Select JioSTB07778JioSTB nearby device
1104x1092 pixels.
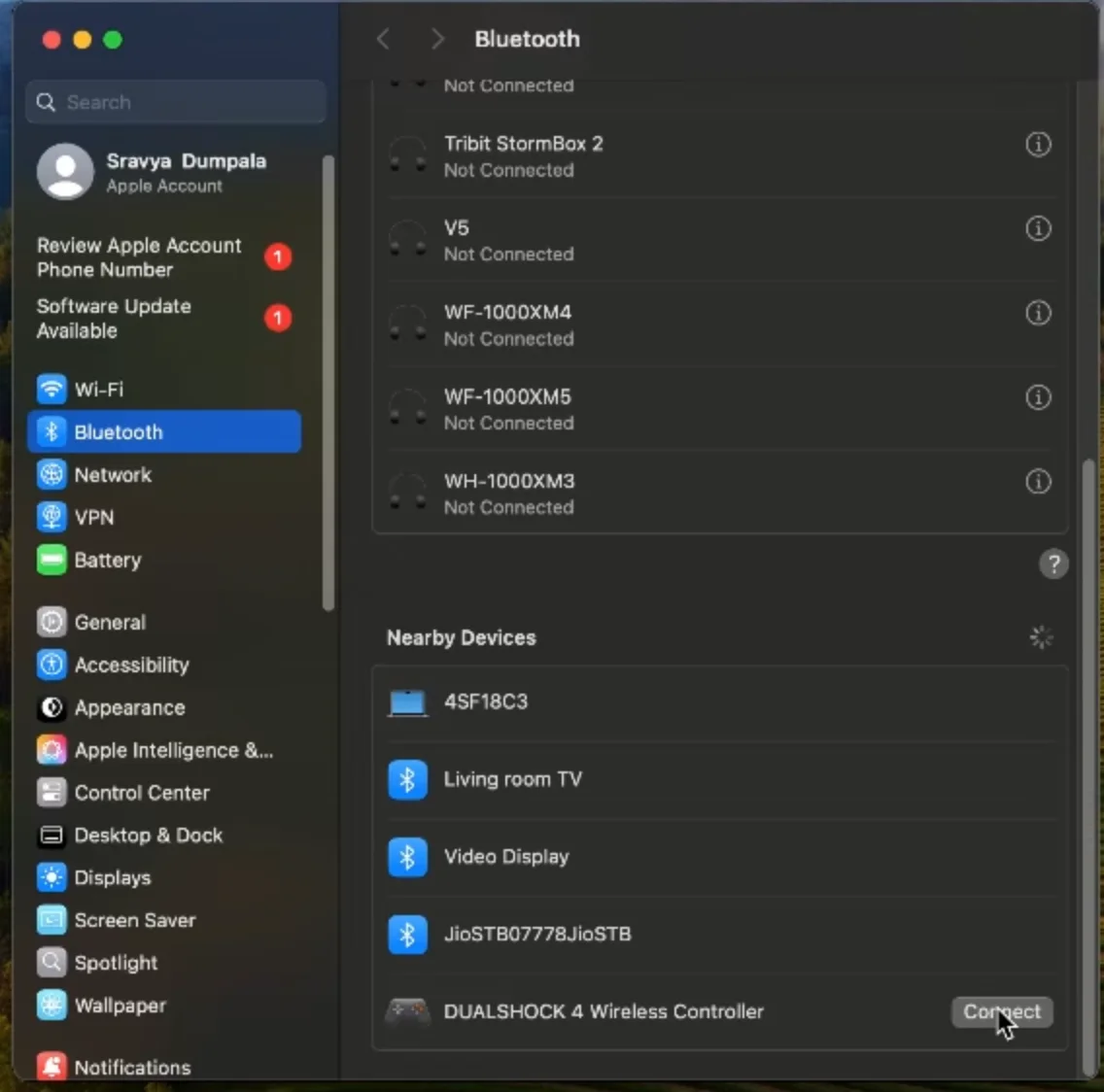(720, 935)
